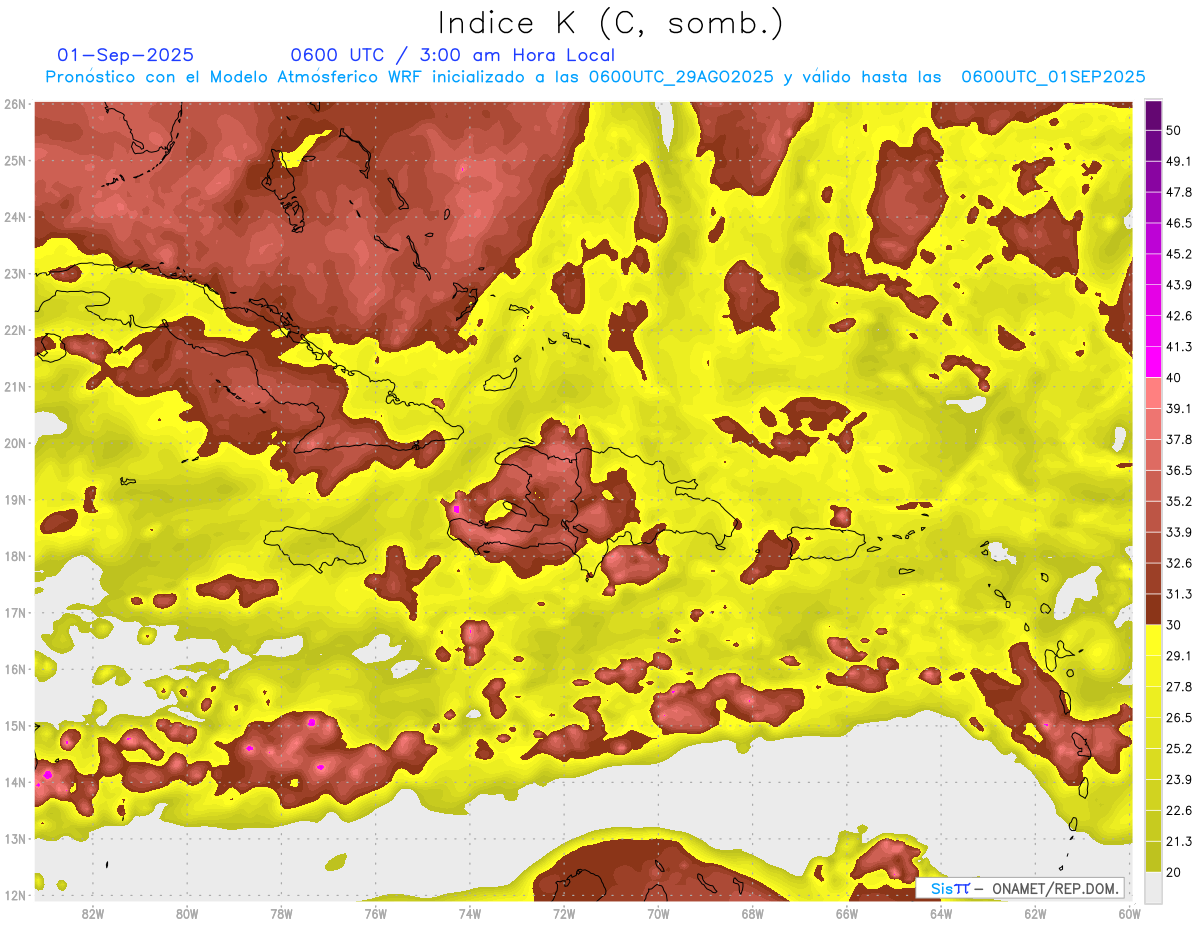Screen dimensions: 1200x927
Task: Click the dark purple swatch above 50
Action: click(x=1154, y=117)
